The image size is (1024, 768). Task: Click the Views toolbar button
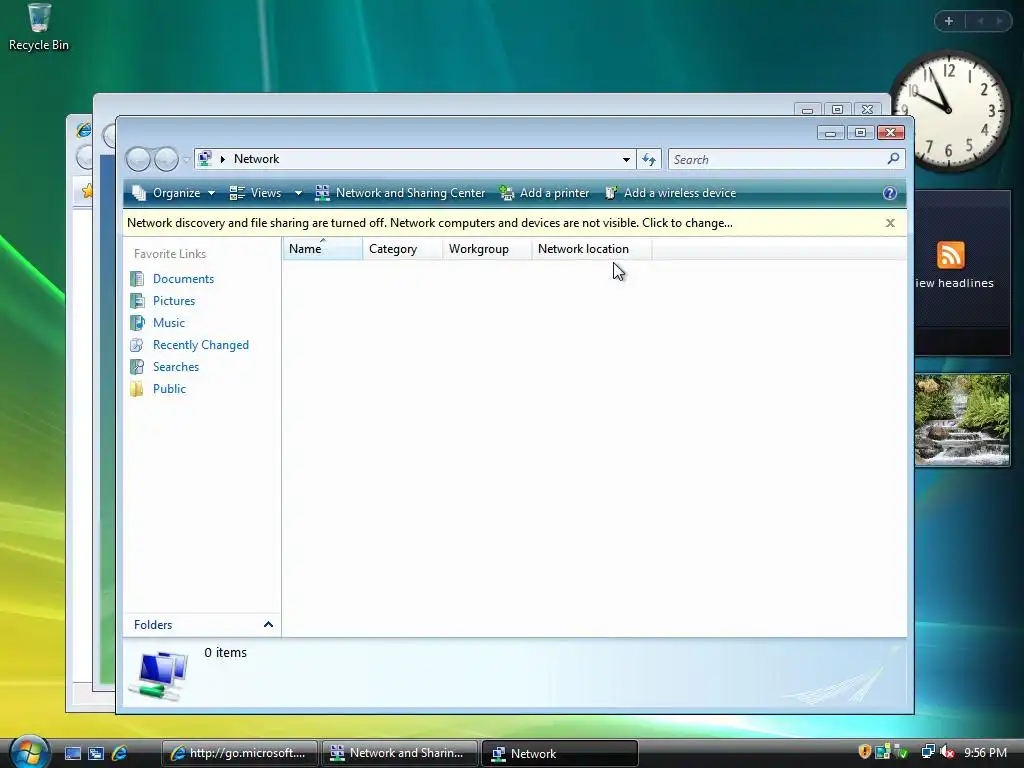[256, 193]
